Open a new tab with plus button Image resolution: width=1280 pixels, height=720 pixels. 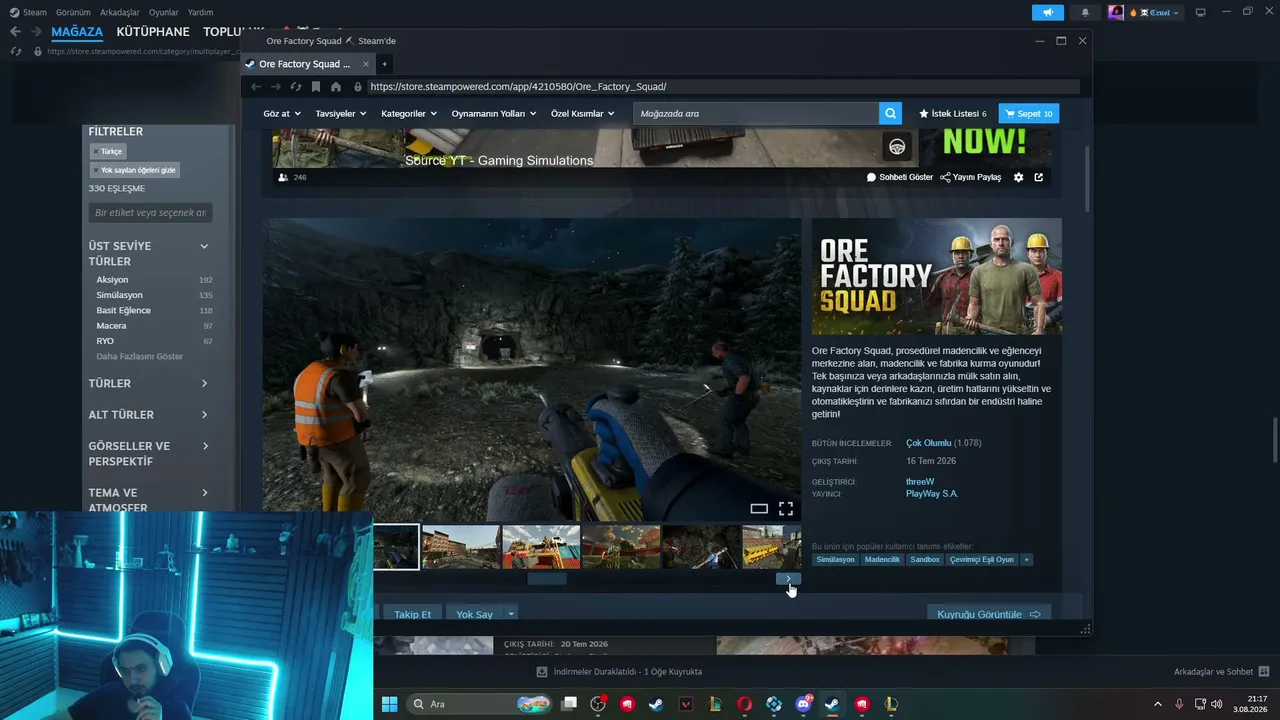[384, 64]
